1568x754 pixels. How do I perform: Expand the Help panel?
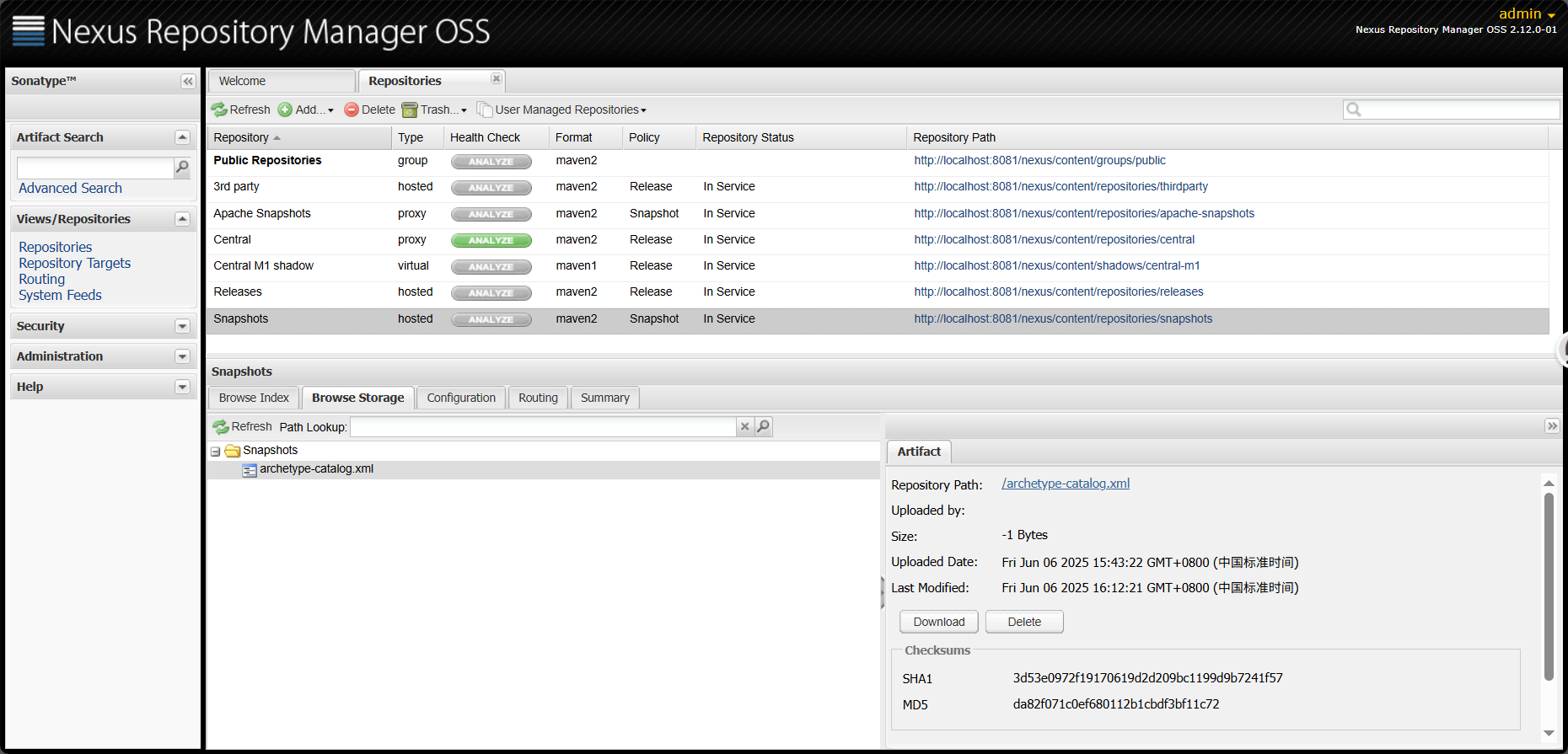coord(182,387)
